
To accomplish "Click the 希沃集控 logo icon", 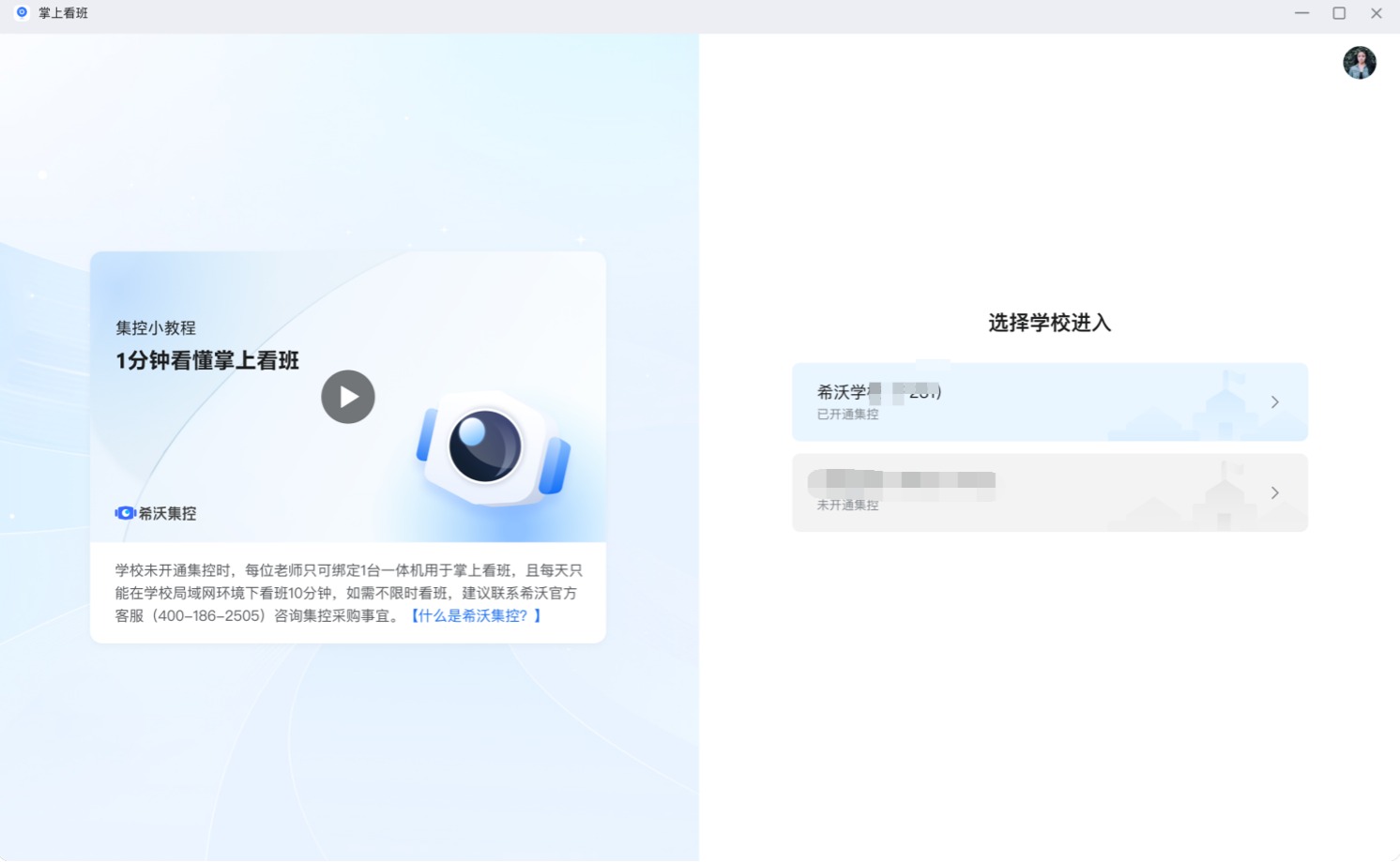I will pyautogui.click(x=126, y=513).
